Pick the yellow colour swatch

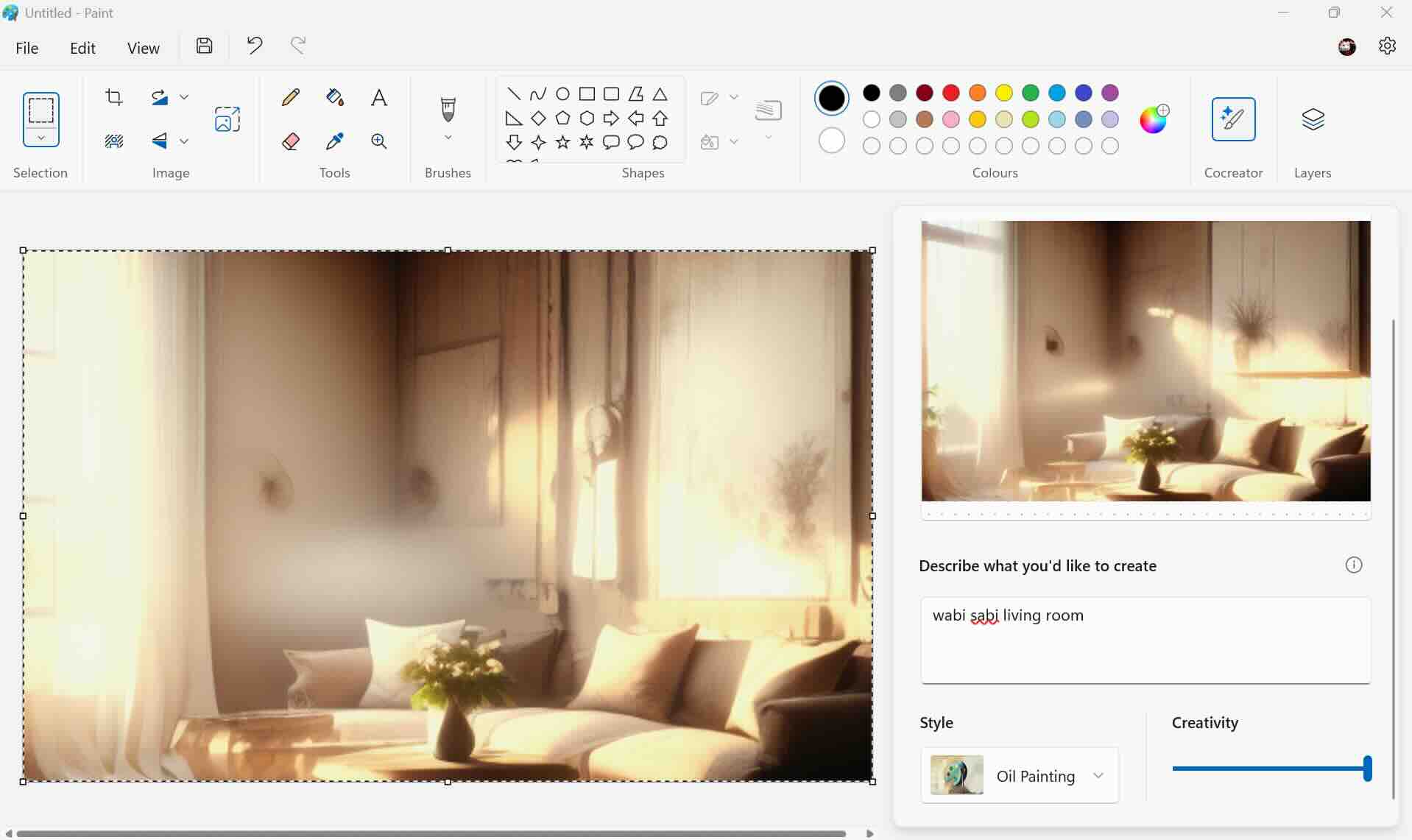coord(1004,93)
